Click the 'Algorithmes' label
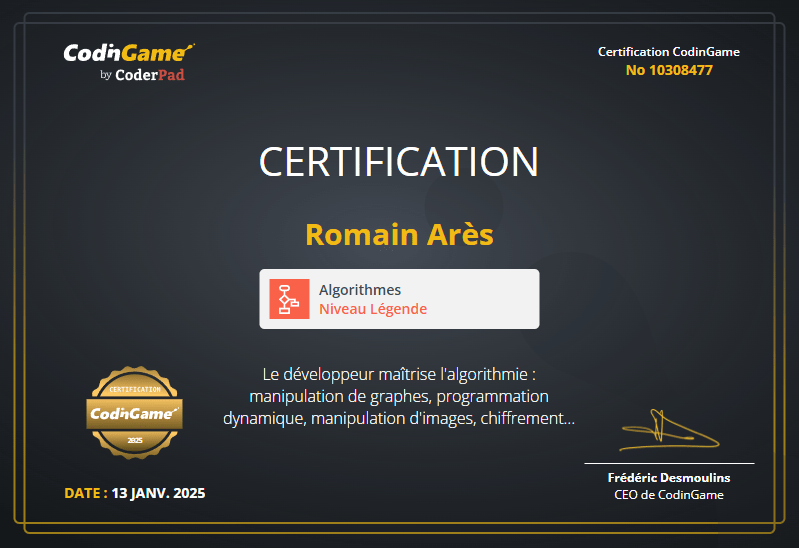The height and width of the screenshot is (548, 799). coord(360,290)
